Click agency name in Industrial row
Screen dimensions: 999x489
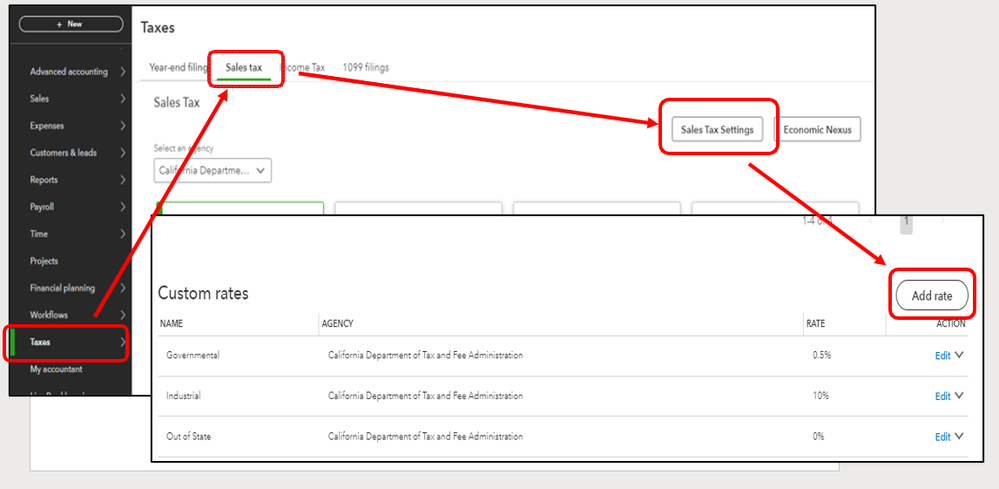426,395
